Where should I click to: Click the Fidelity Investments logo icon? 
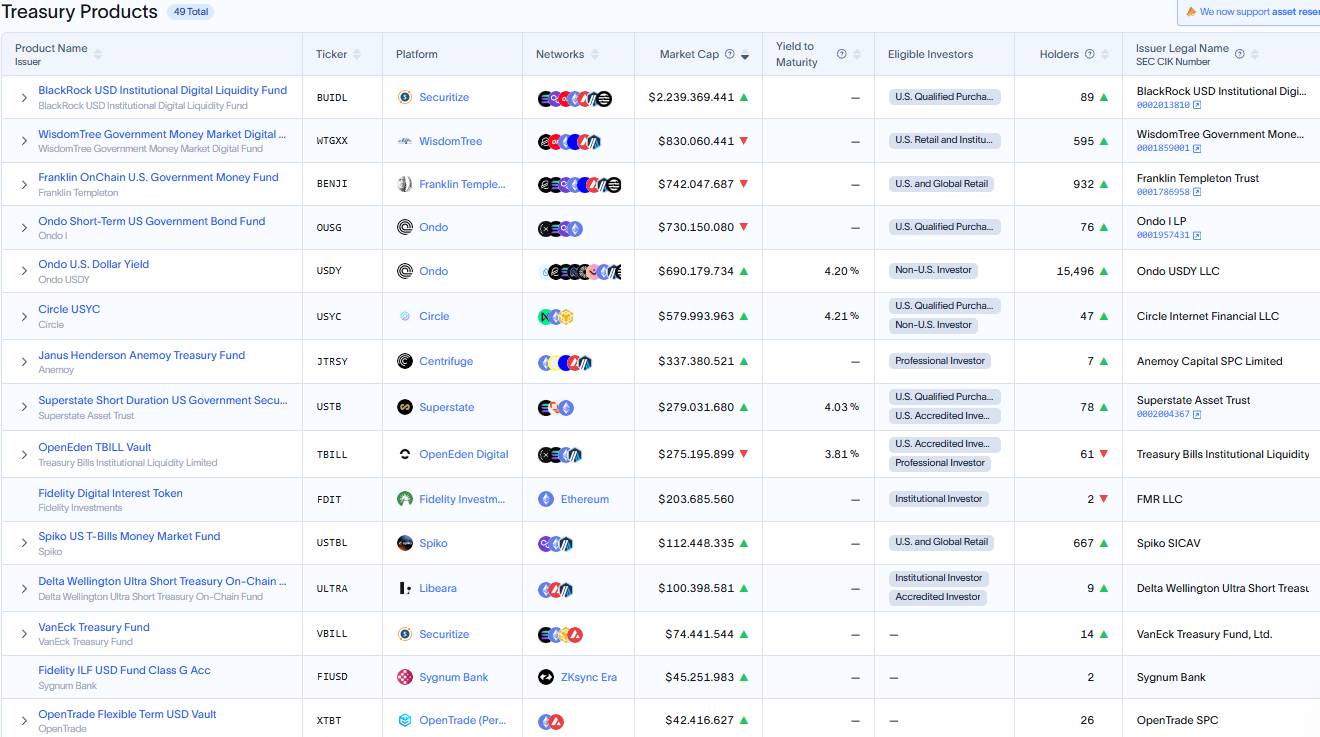[x=405, y=499]
